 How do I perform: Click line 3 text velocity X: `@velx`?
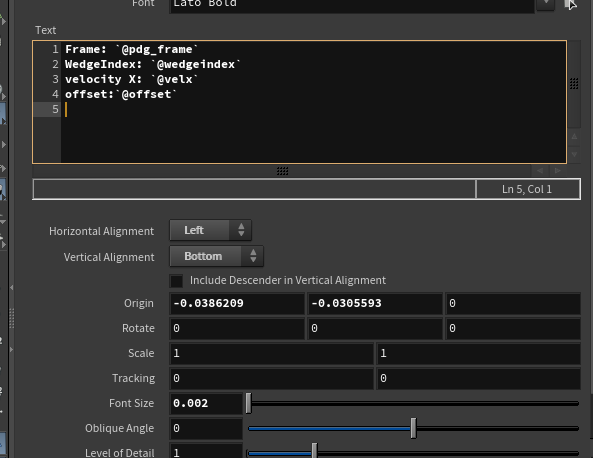[x=131, y=79]
